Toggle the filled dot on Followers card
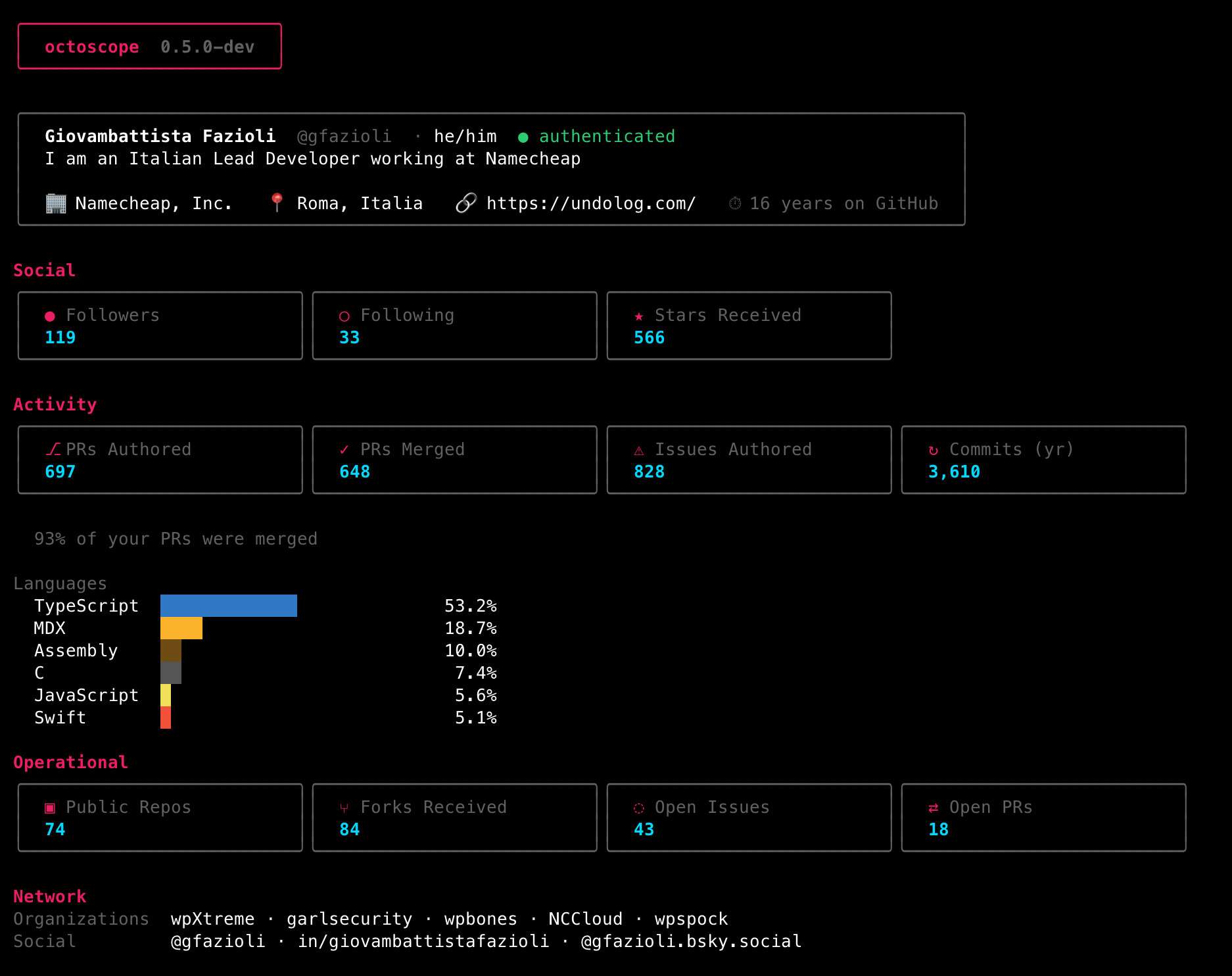Image resolution: width=1232 pixels, height=976 pixels. click(x=49, y=316)
